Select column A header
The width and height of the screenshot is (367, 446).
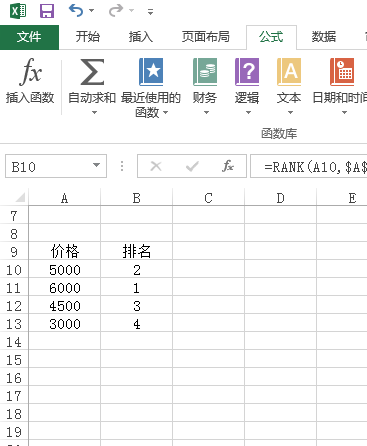[x=65, y=198]
